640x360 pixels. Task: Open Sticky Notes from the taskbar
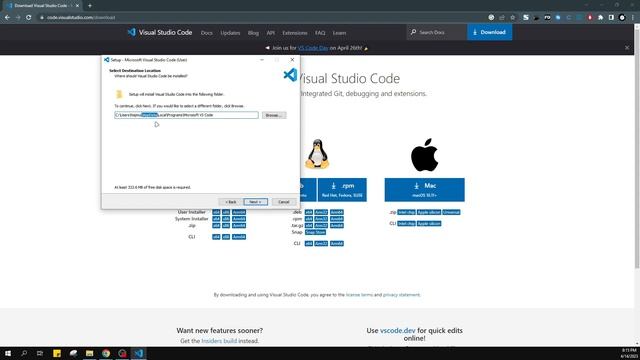57,353
